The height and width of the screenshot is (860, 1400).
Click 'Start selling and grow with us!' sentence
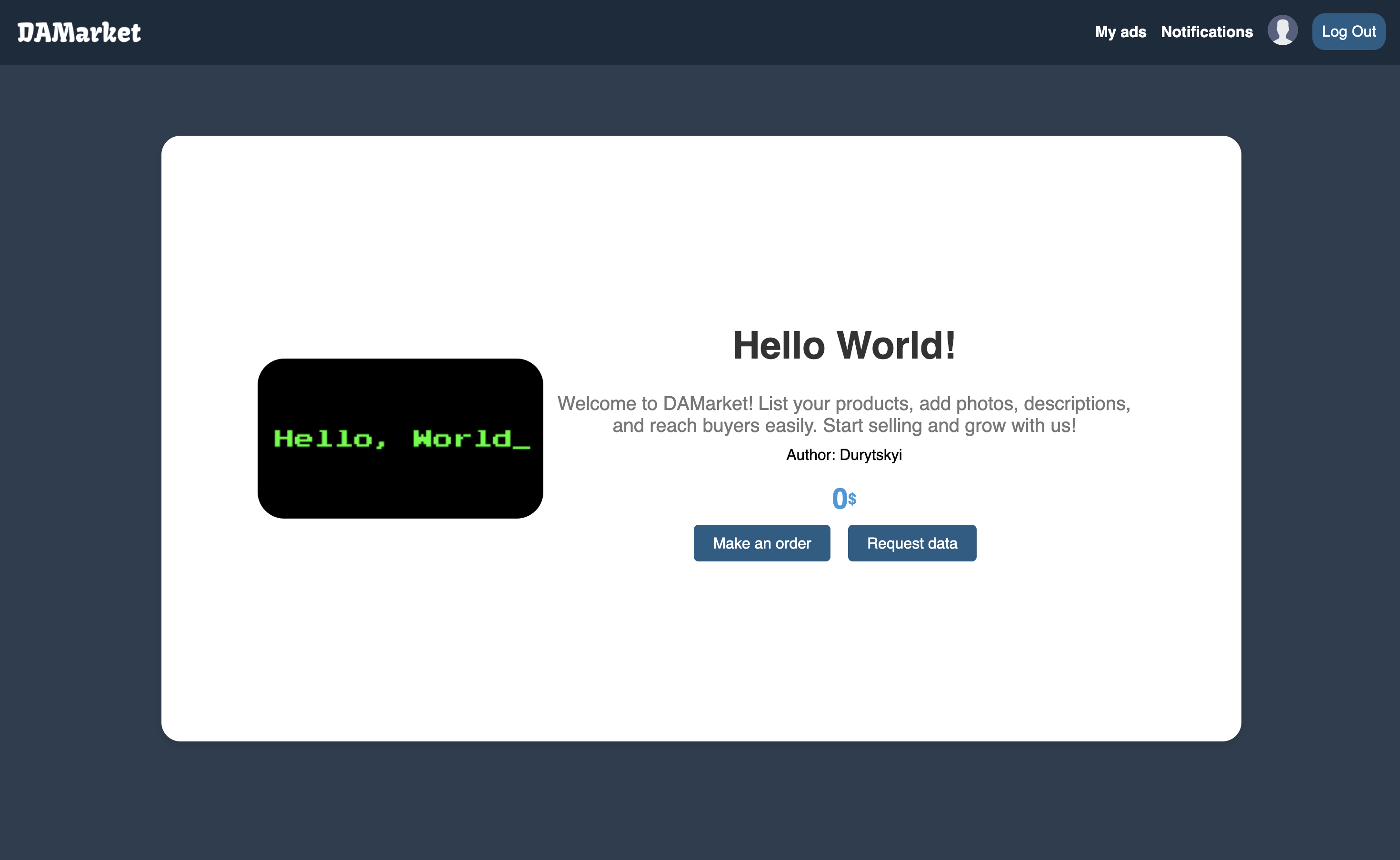coord(949,426)
